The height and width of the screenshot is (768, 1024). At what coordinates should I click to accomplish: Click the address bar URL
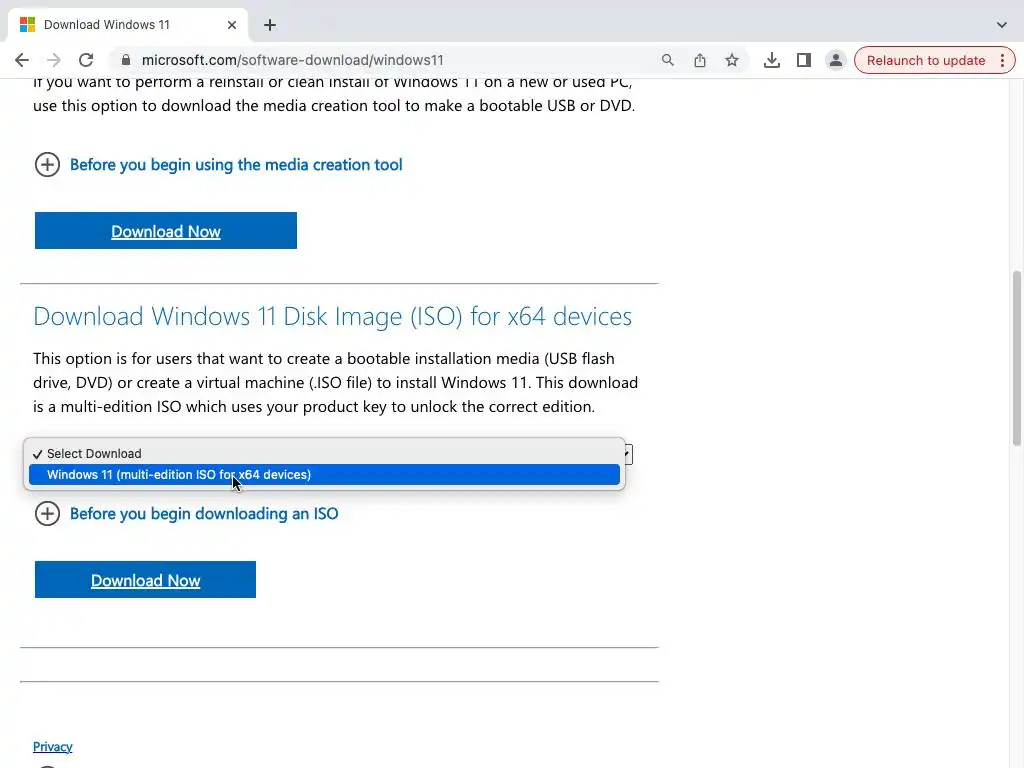[x=293, y=60]
